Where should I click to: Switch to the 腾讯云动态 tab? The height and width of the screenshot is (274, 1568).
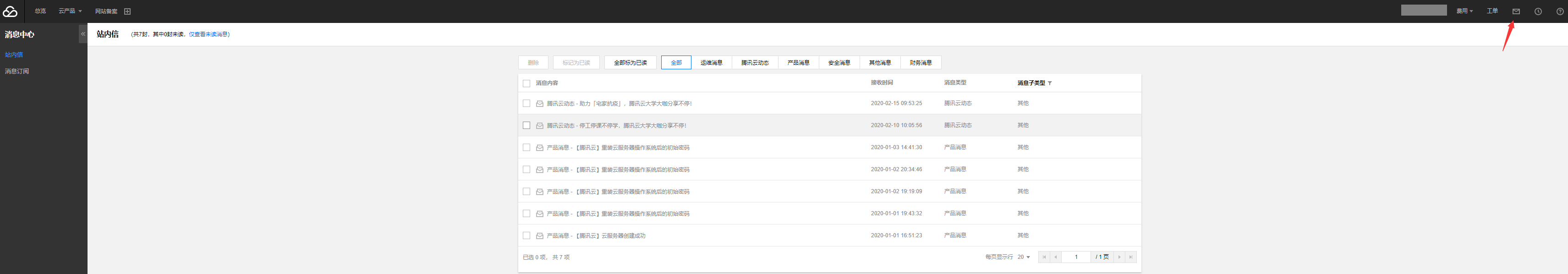tap(755, 63)
